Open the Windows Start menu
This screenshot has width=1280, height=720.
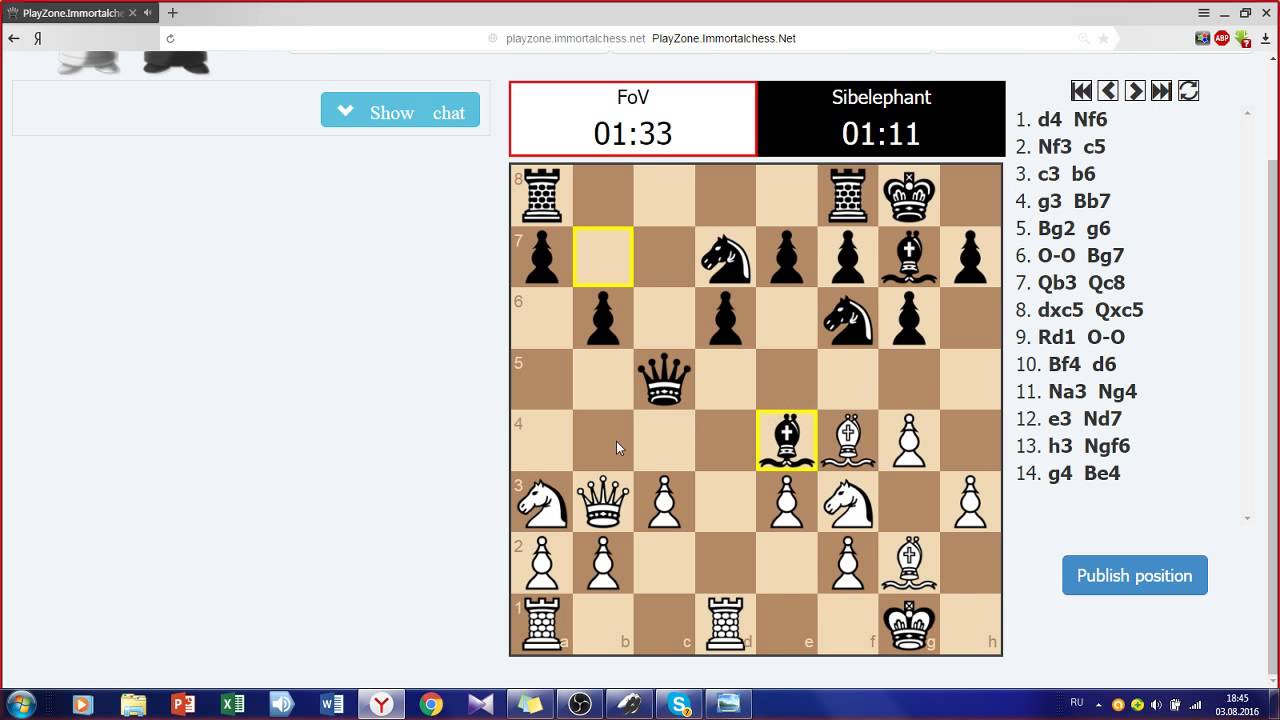(21, 704)
